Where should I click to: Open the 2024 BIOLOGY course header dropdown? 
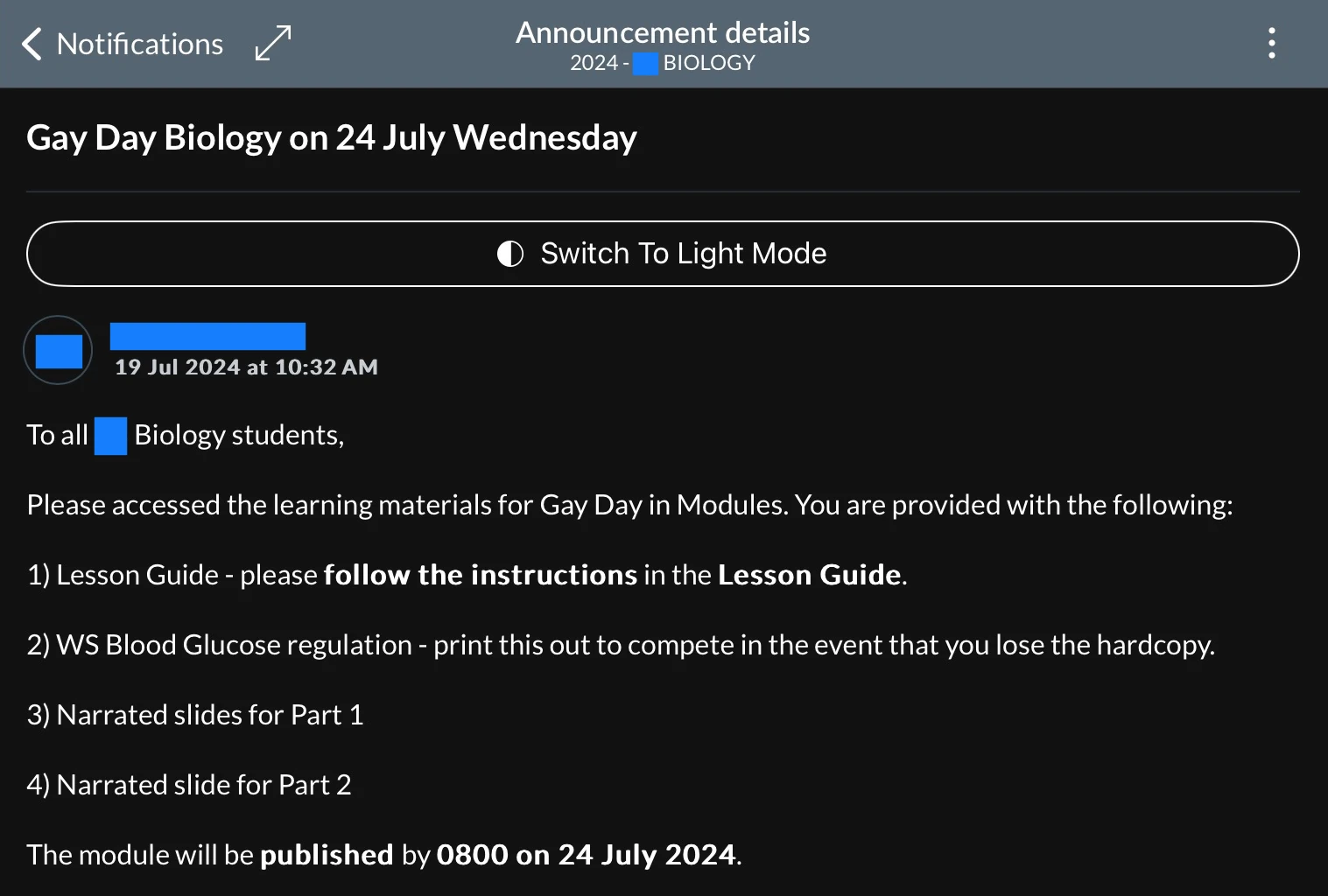[663, 63]
